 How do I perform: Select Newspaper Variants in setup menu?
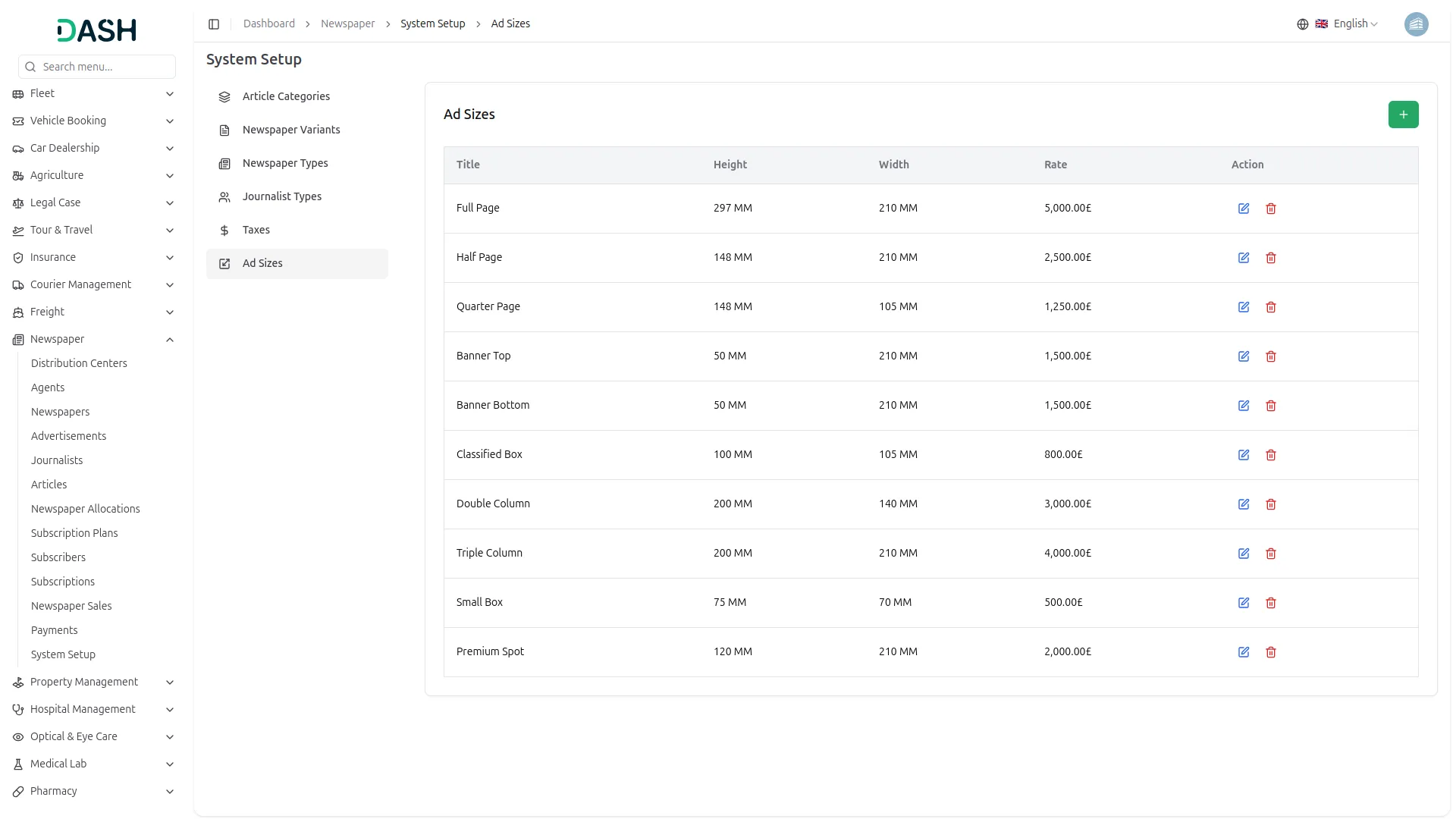[x=291, y=130]
